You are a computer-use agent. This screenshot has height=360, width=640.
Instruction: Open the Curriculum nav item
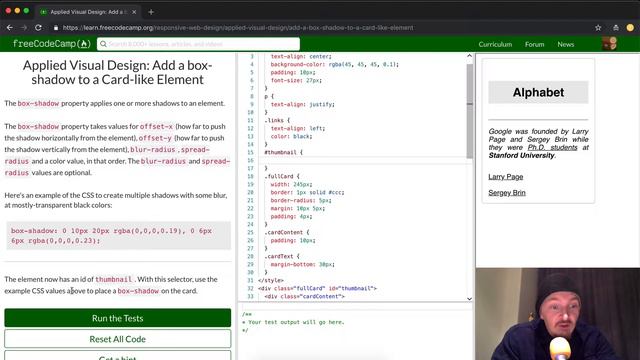point(495,44)
